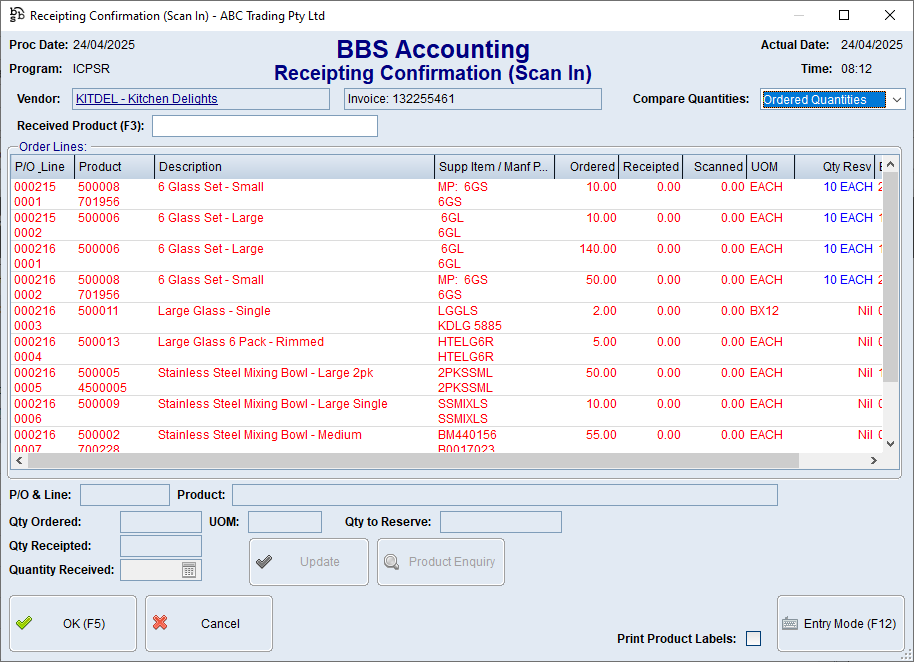
Task: Select the Large Glass - Single row
Action: click(447, 318)
